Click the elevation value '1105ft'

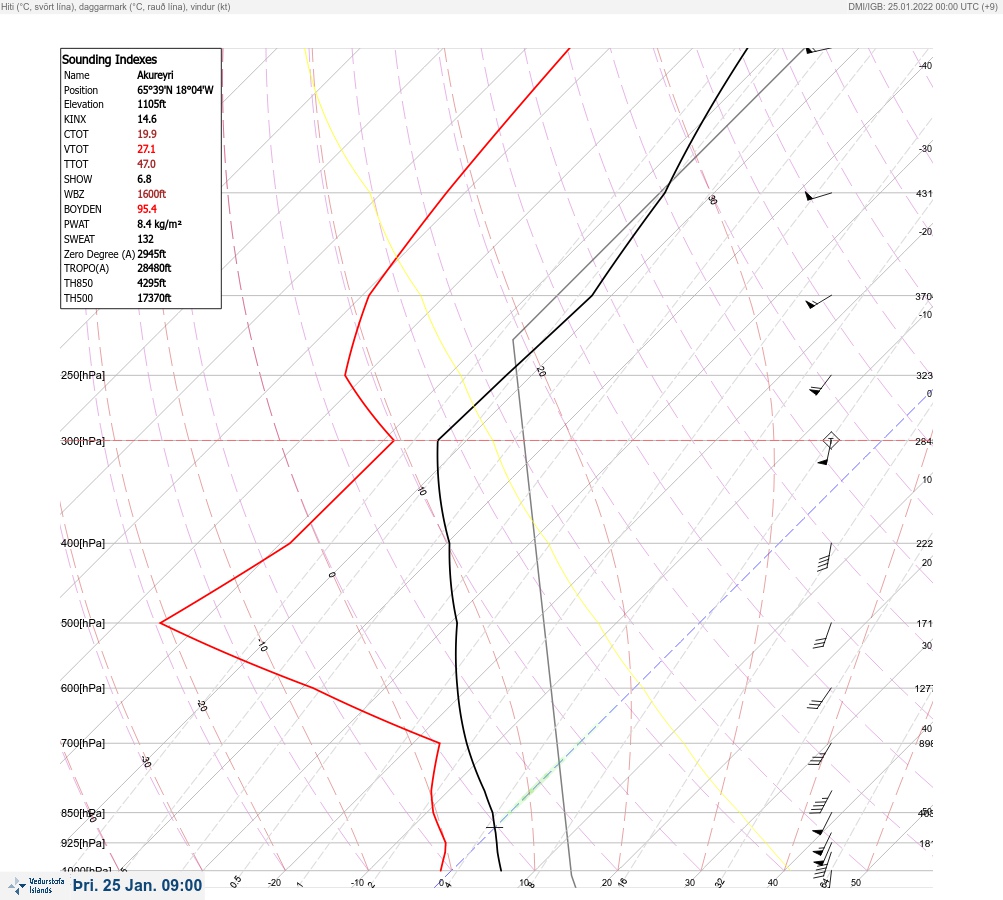pyautogui.click(x=152, y=104)
